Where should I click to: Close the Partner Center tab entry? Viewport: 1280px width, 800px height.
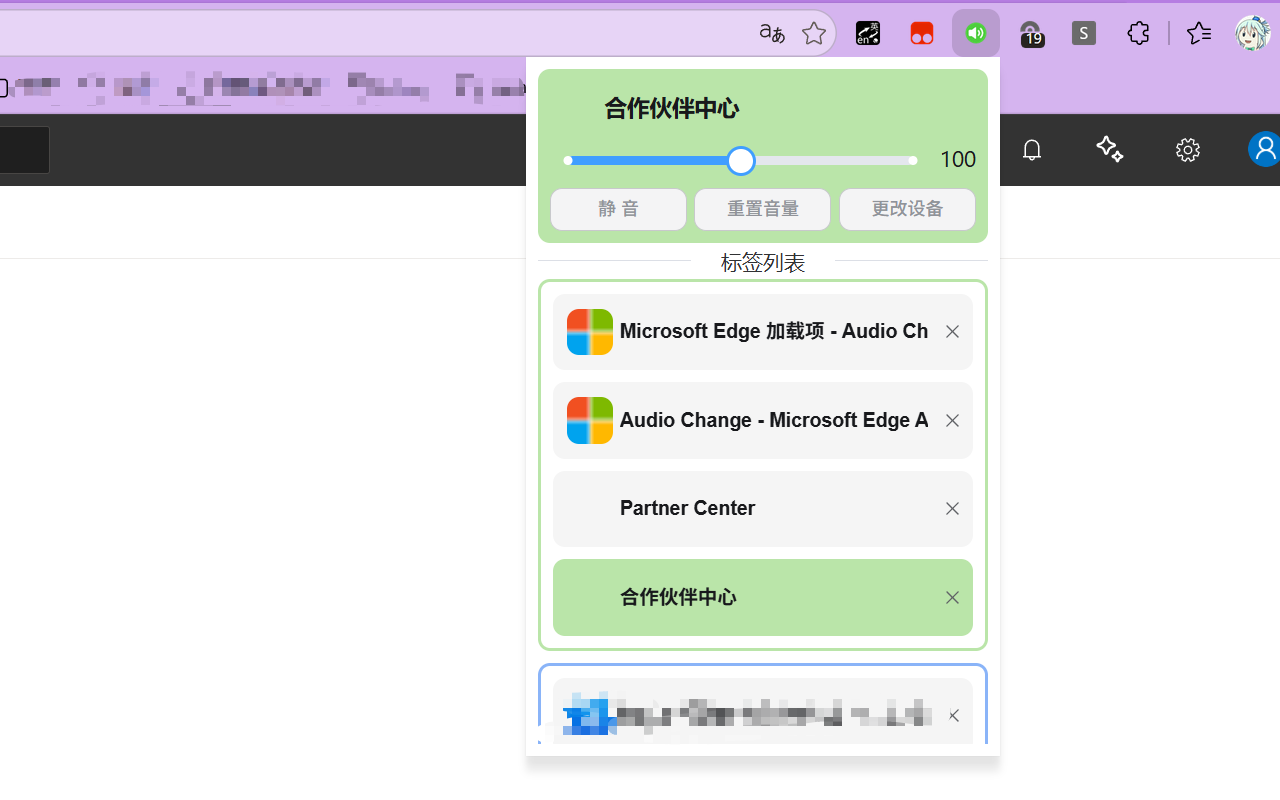[952, 509]
